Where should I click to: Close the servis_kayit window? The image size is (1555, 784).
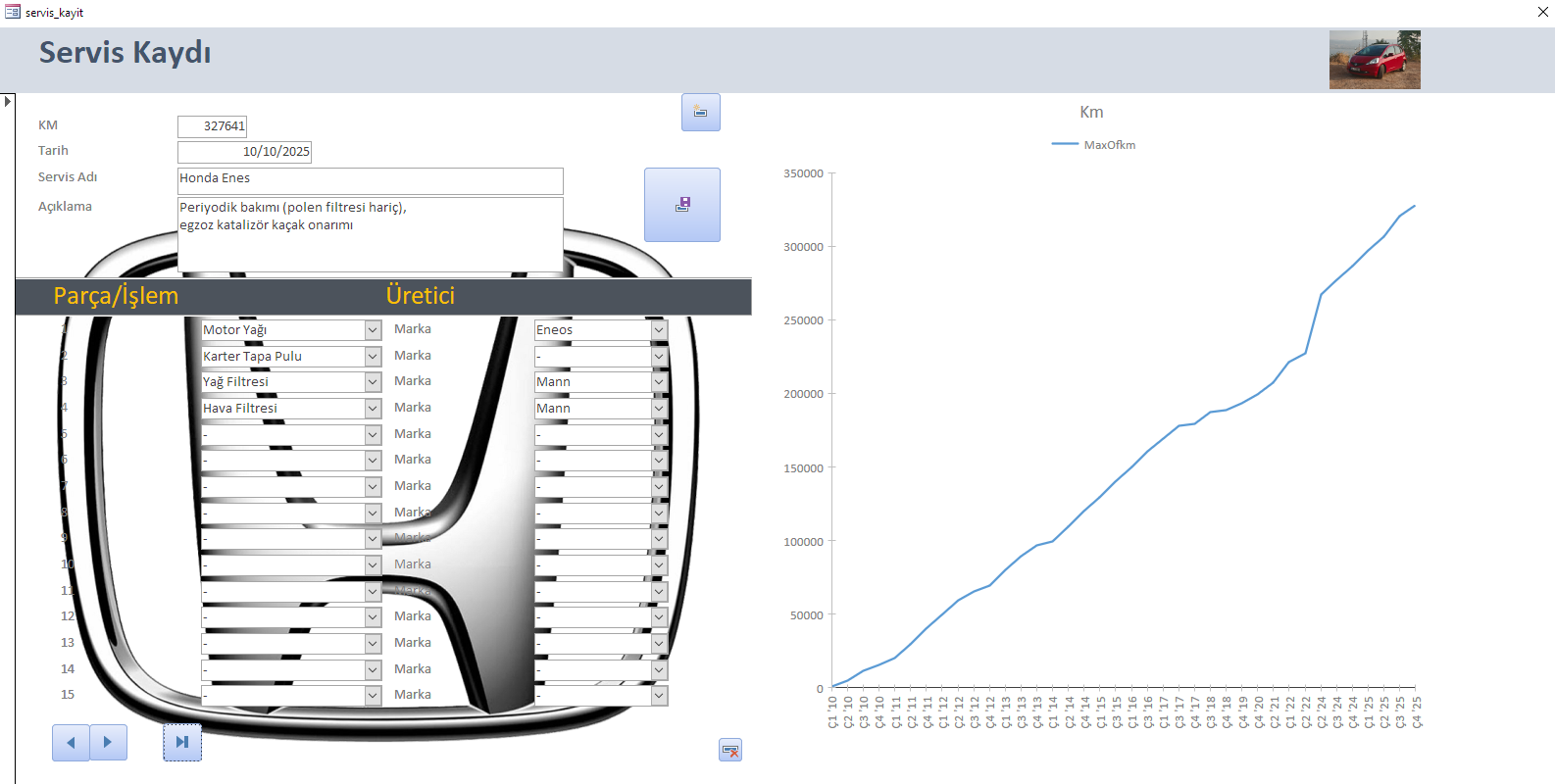click(1542, 12)
